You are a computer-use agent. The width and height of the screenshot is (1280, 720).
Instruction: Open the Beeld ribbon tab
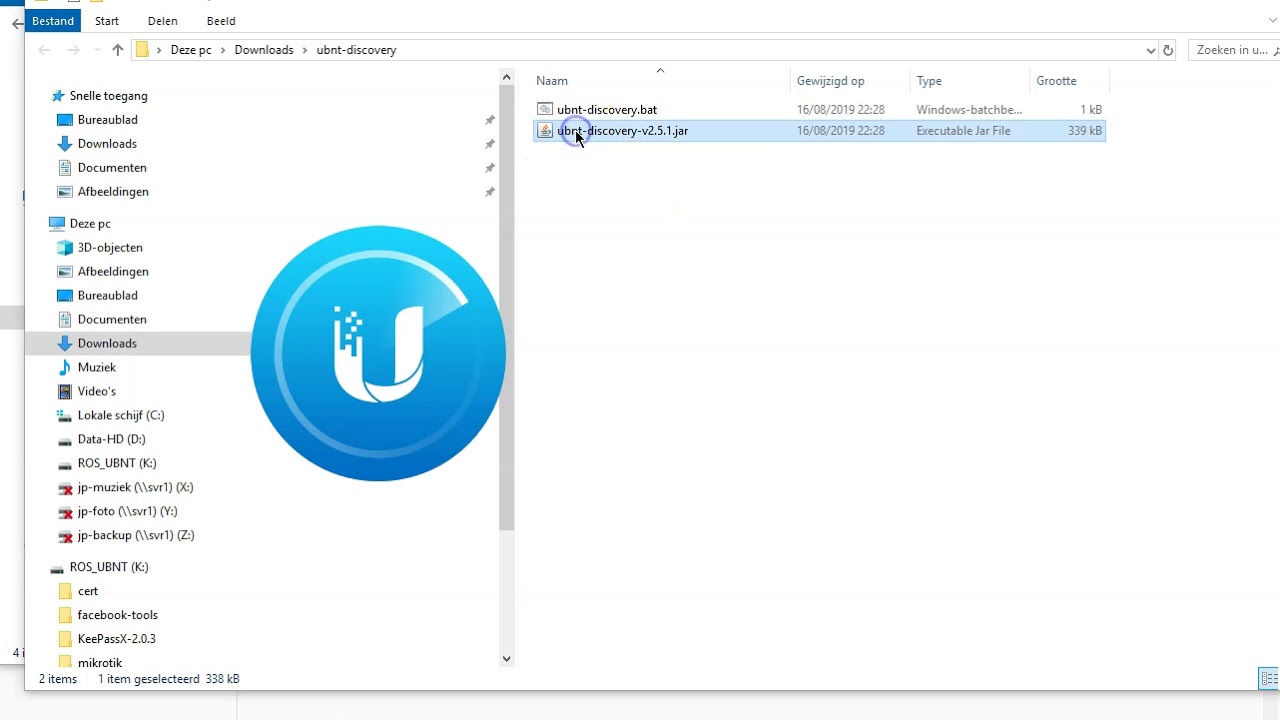tap(221, 21)
